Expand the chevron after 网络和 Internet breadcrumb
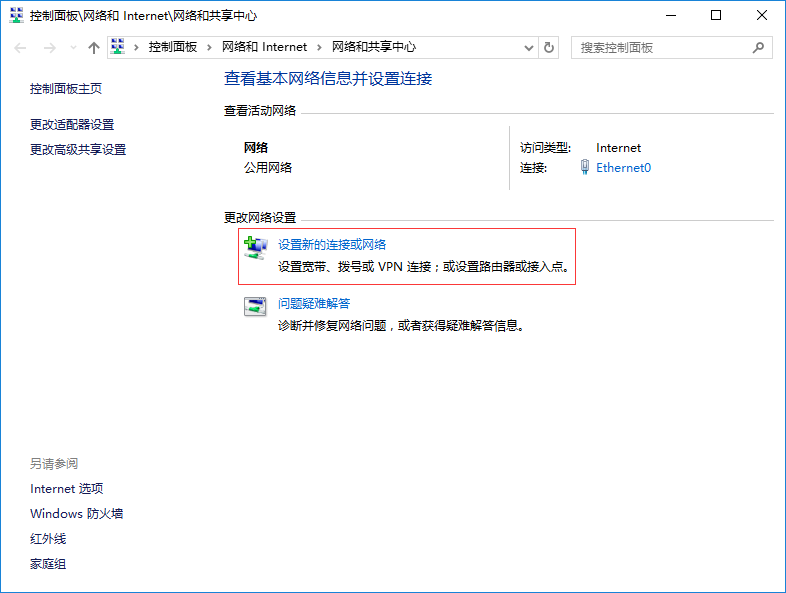 coord(319,47)
